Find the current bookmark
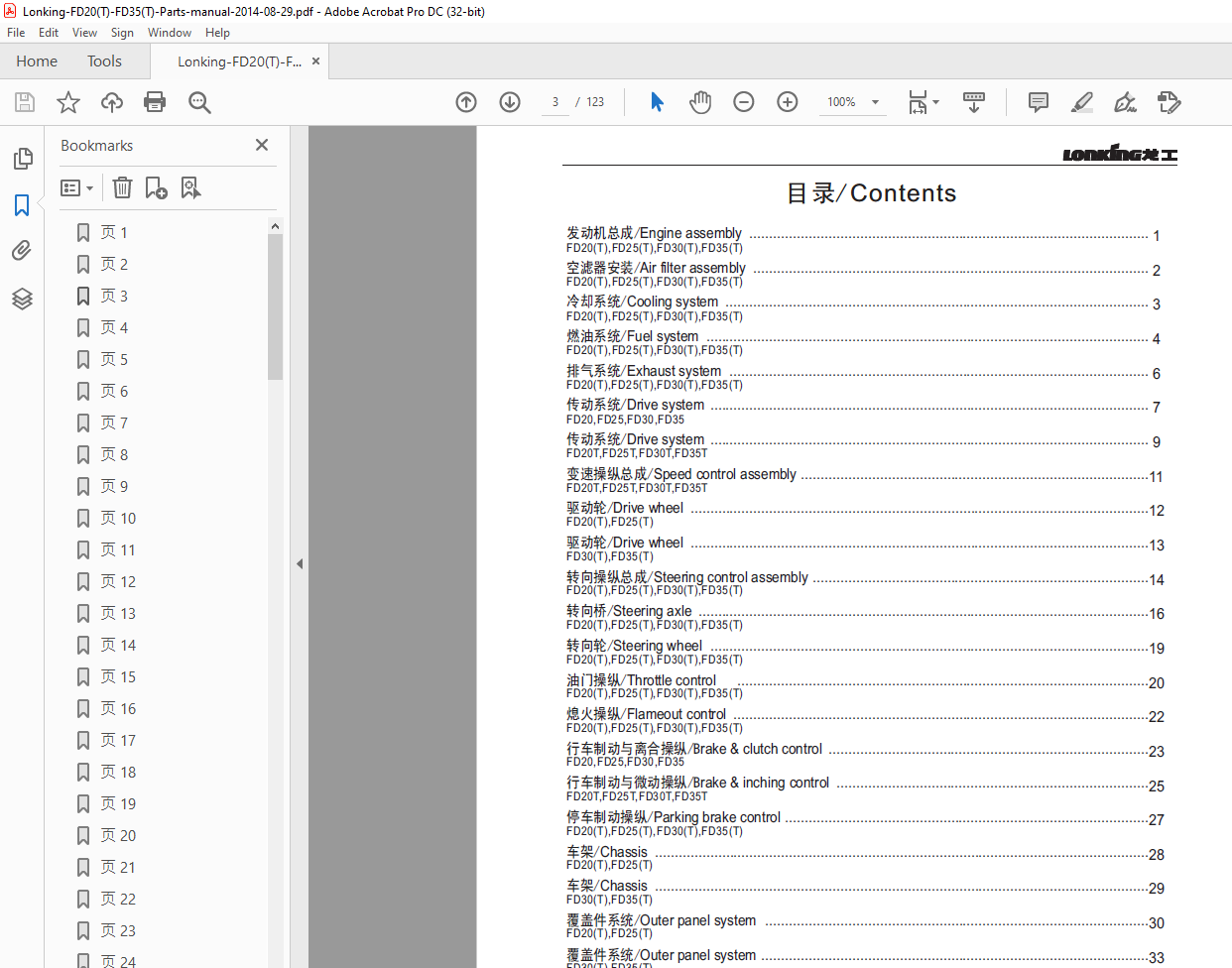1232x968 pixels. 190,187
